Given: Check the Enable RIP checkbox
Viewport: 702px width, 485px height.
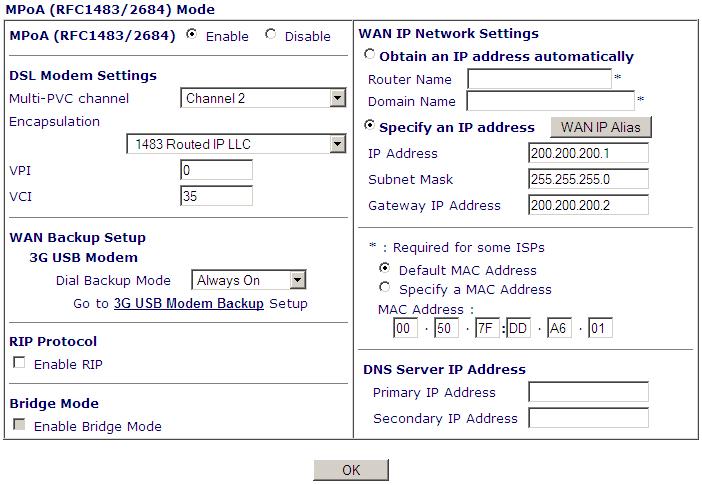Looking at the screenshot, I should coord(20,364).
